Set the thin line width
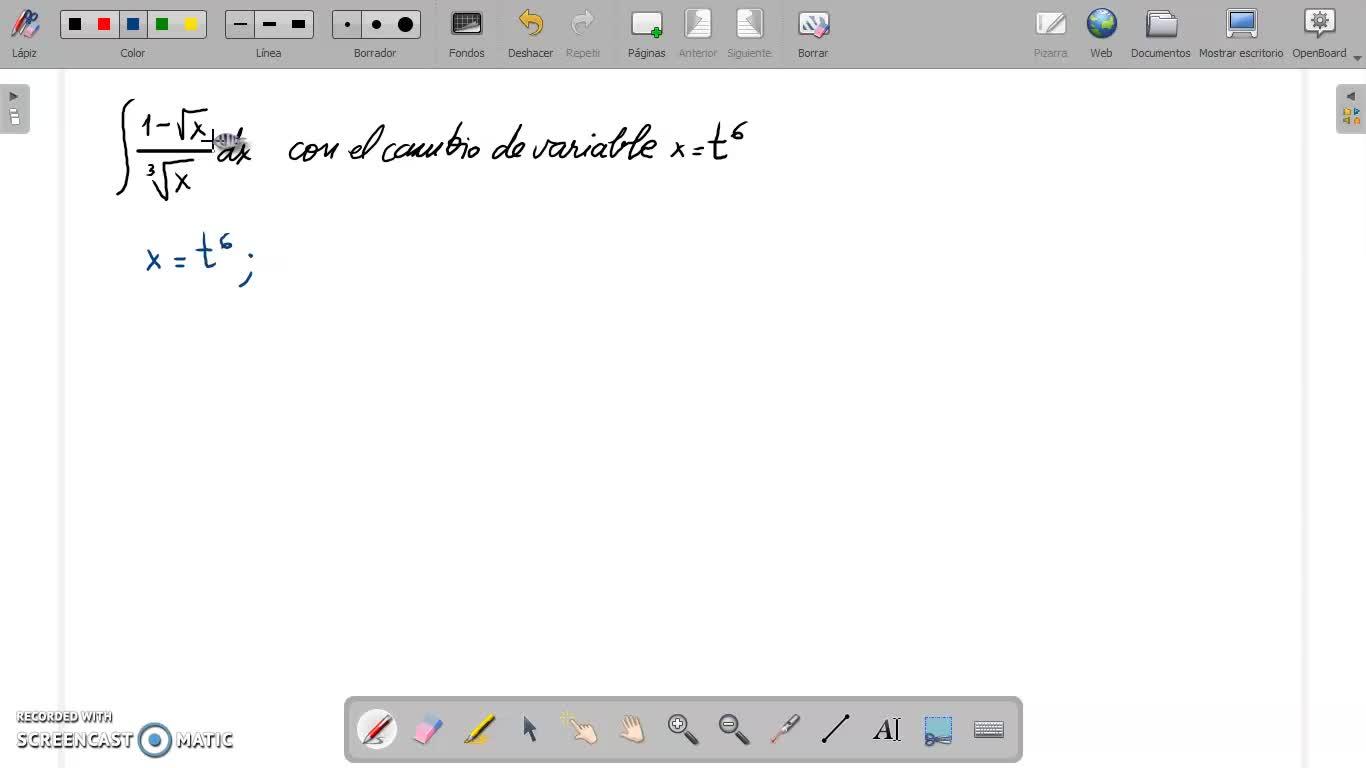The width and height of the screenshot is (1366, 768). [240, 24]
